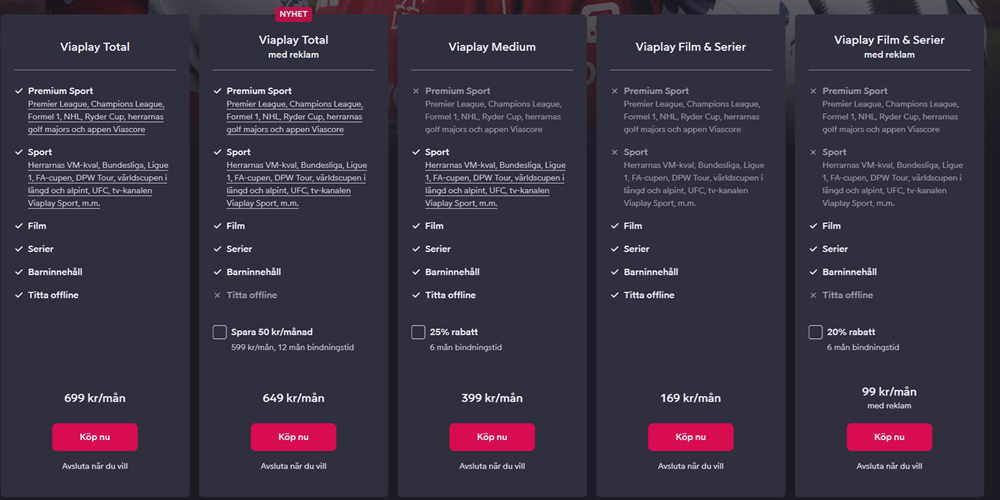This screenshot has height=500, width=1000.
Task: Click the X icon beside Titta offline in Film & Serier med reklam
Action: [814, 295]
